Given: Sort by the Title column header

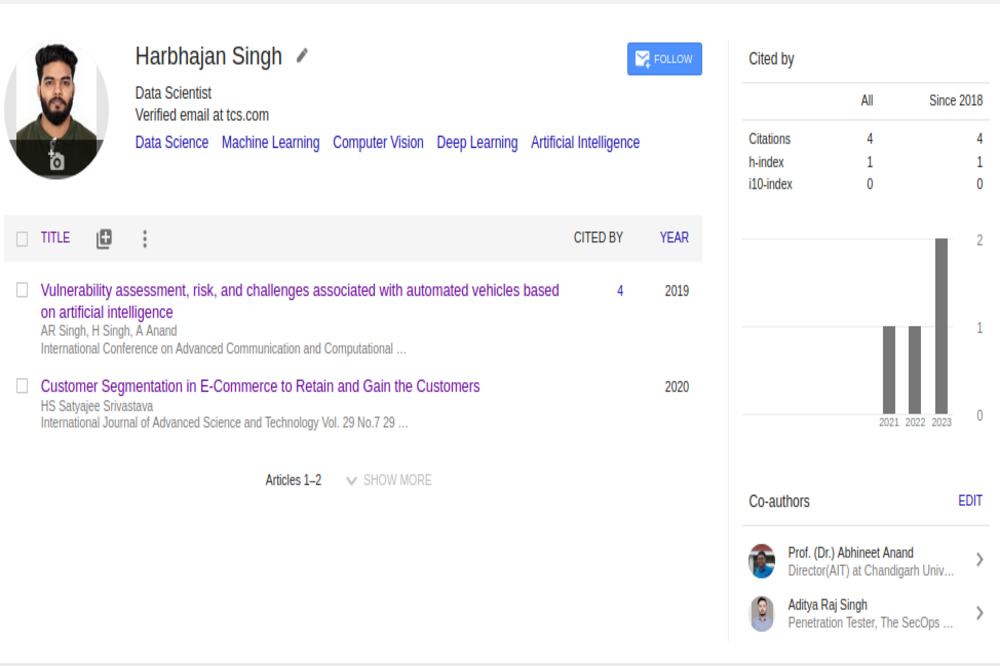Looking at the screenshot, I should click(55, 238).
